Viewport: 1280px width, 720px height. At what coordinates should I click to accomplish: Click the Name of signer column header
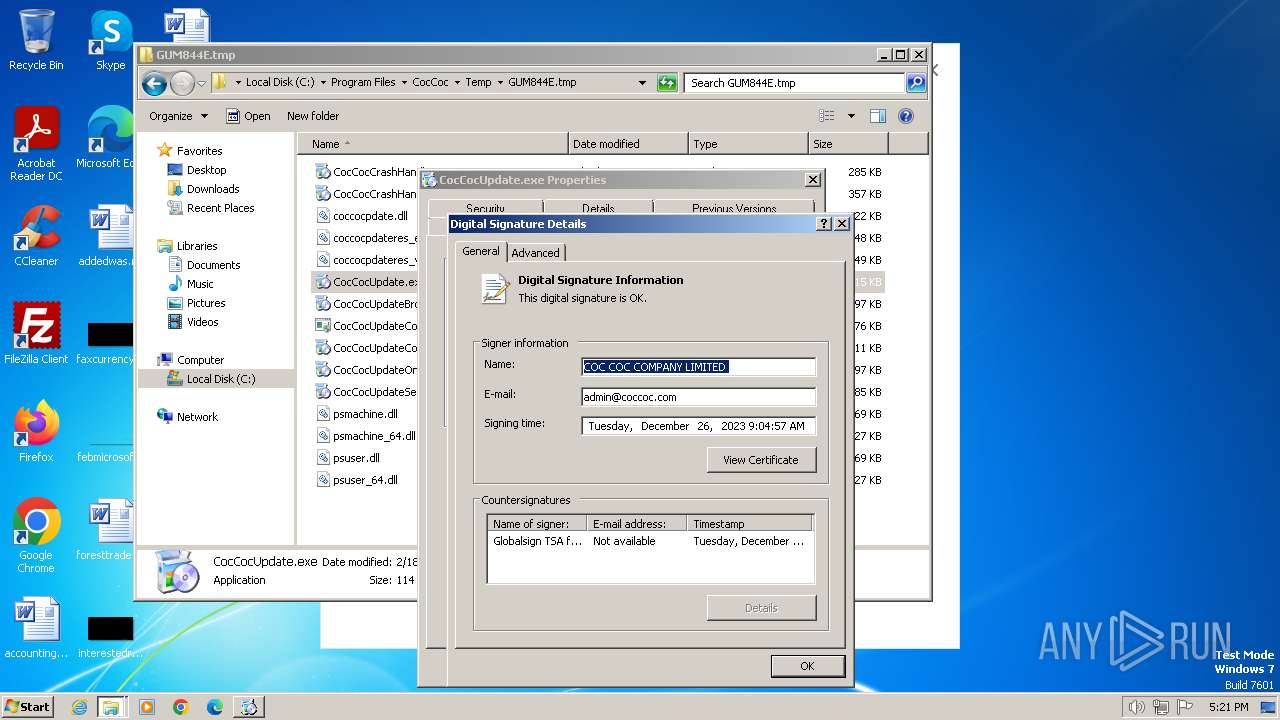point(538,524)
